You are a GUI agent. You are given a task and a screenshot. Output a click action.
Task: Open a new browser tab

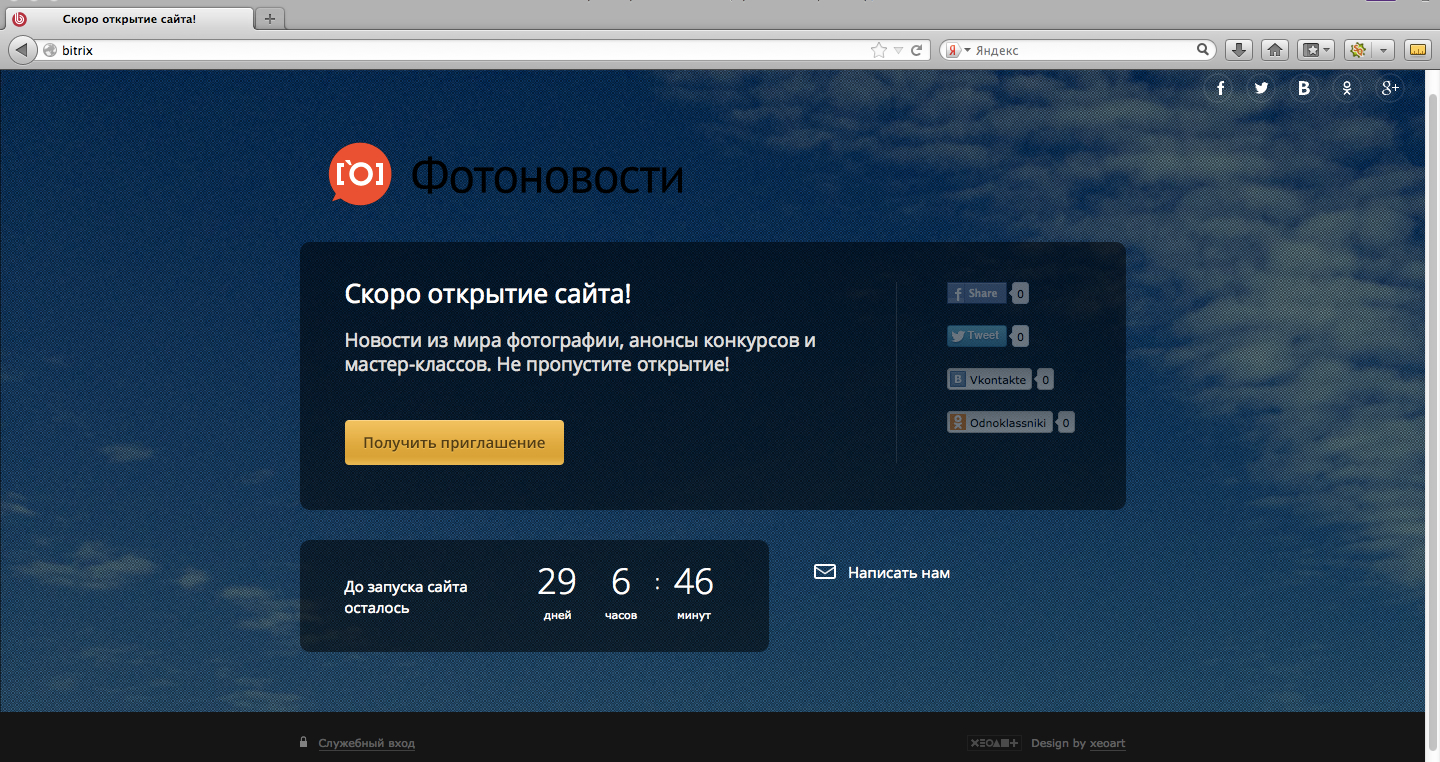pyautogui.click(x=269, y=19)
